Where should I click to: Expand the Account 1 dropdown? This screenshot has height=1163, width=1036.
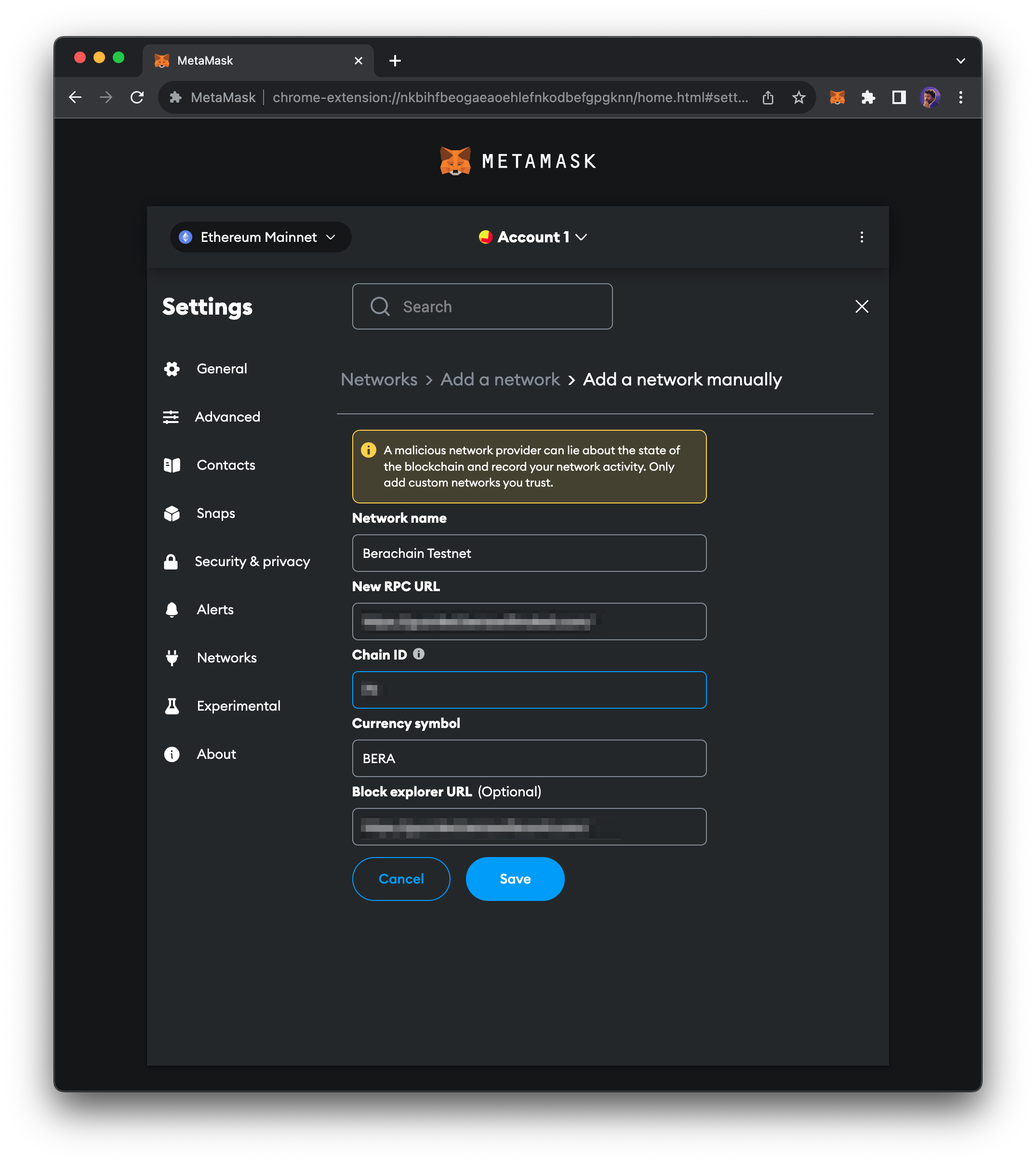(x=532, y=237)
